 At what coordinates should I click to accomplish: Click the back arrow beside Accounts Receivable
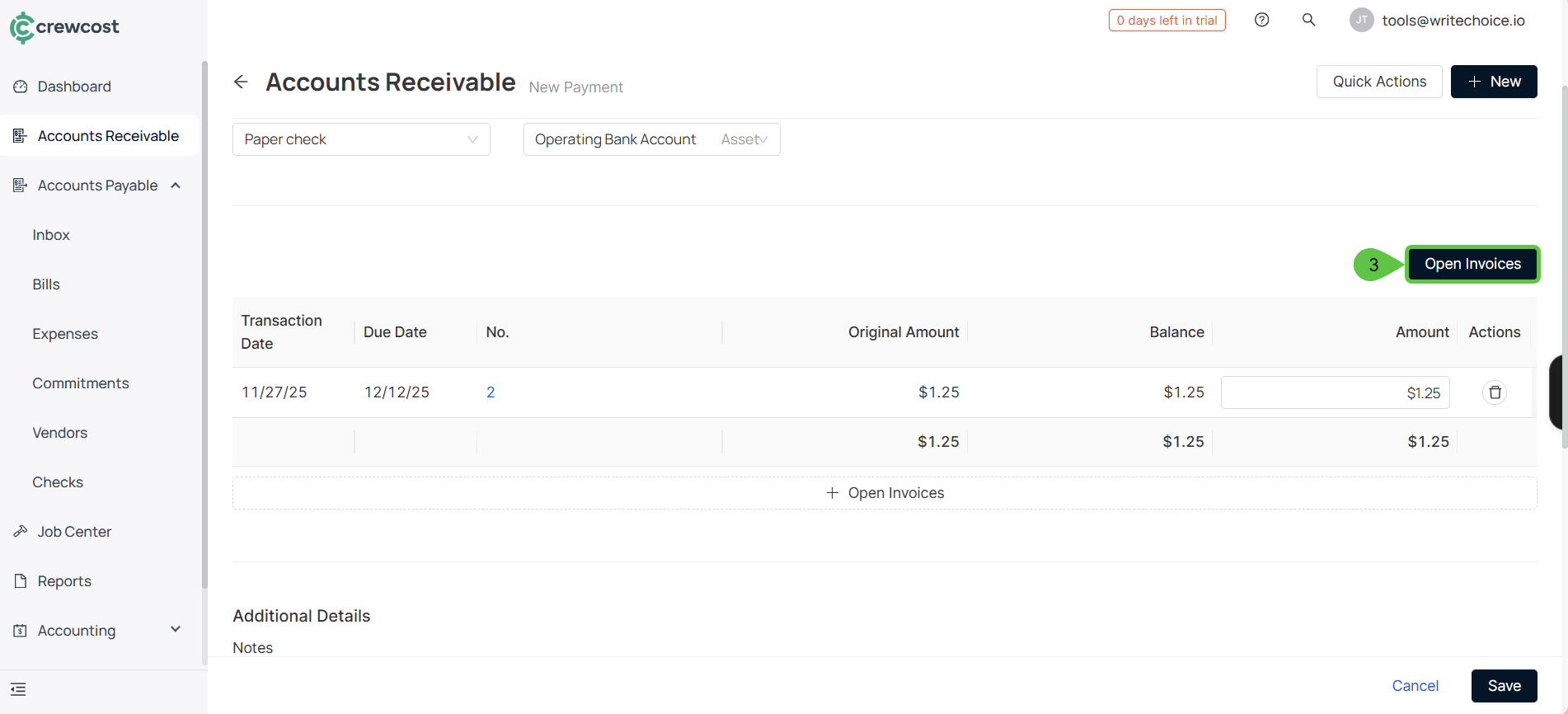pos(241,82)
